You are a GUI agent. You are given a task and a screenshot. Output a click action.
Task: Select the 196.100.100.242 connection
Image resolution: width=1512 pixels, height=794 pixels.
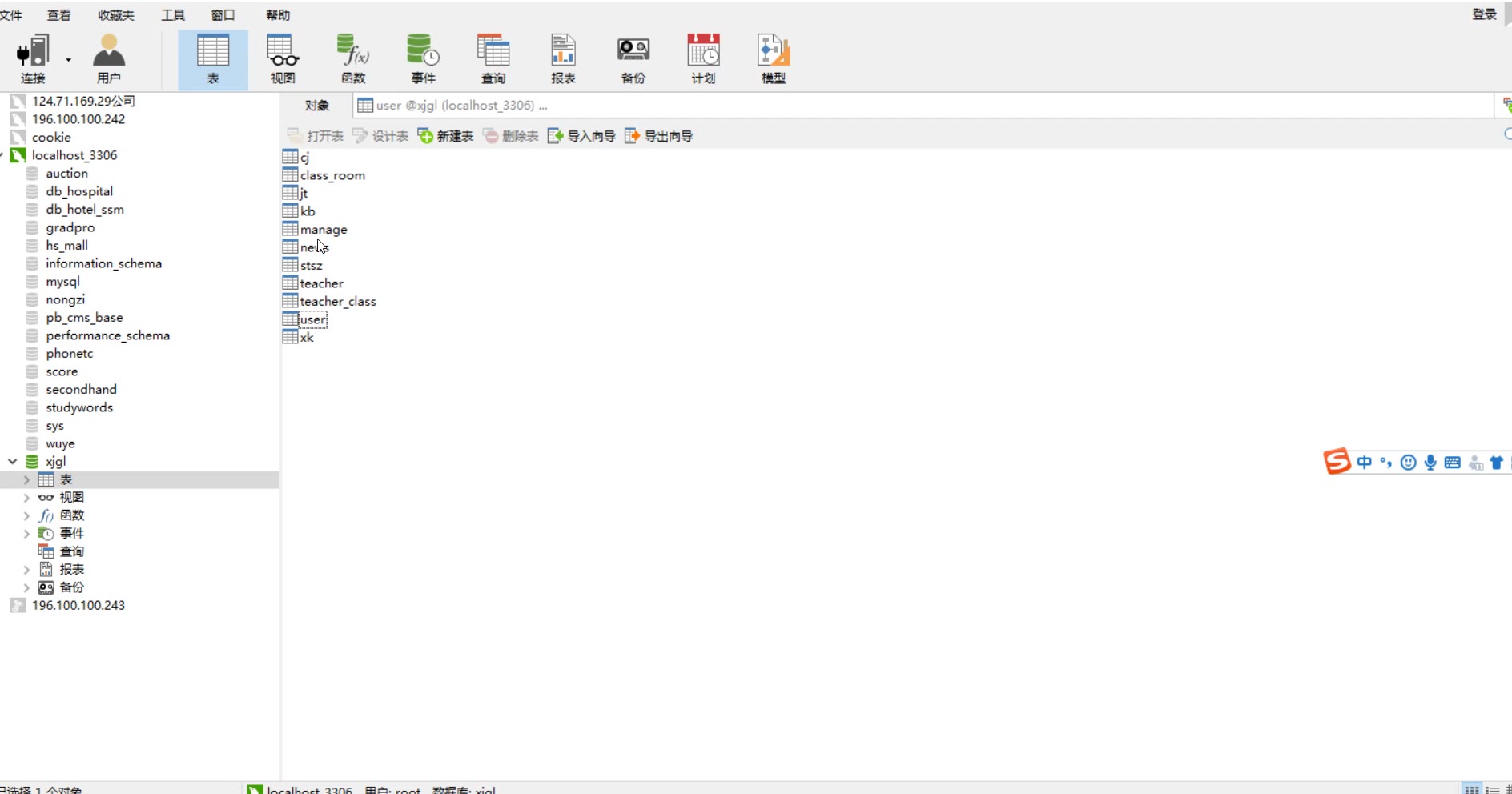coord(78,119)
